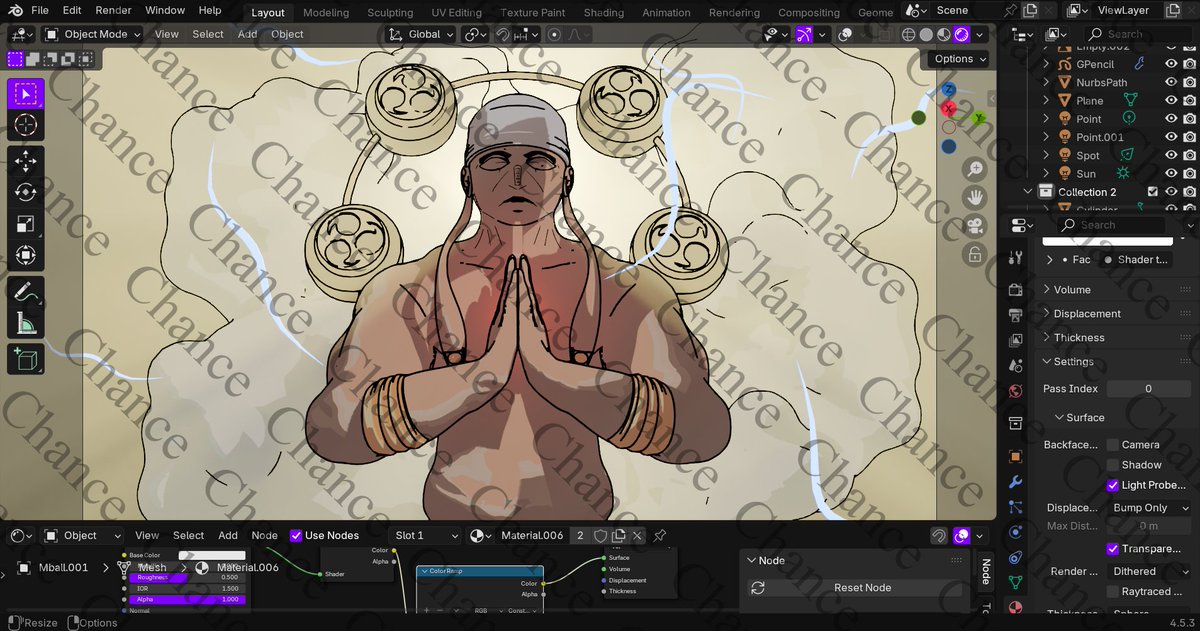Open the Modifiers properties wrench tab

[1016, 482]
